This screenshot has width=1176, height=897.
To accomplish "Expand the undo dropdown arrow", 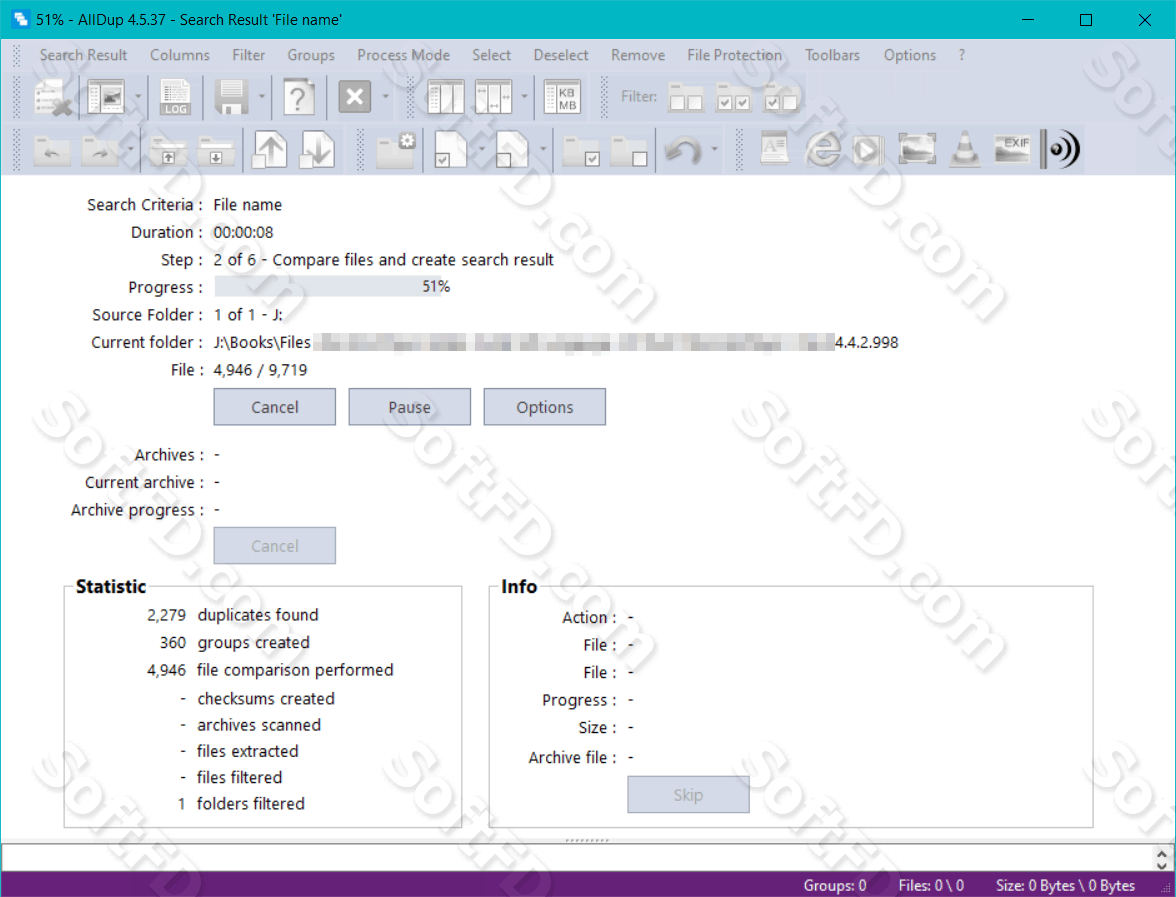I will coord(714,149).
